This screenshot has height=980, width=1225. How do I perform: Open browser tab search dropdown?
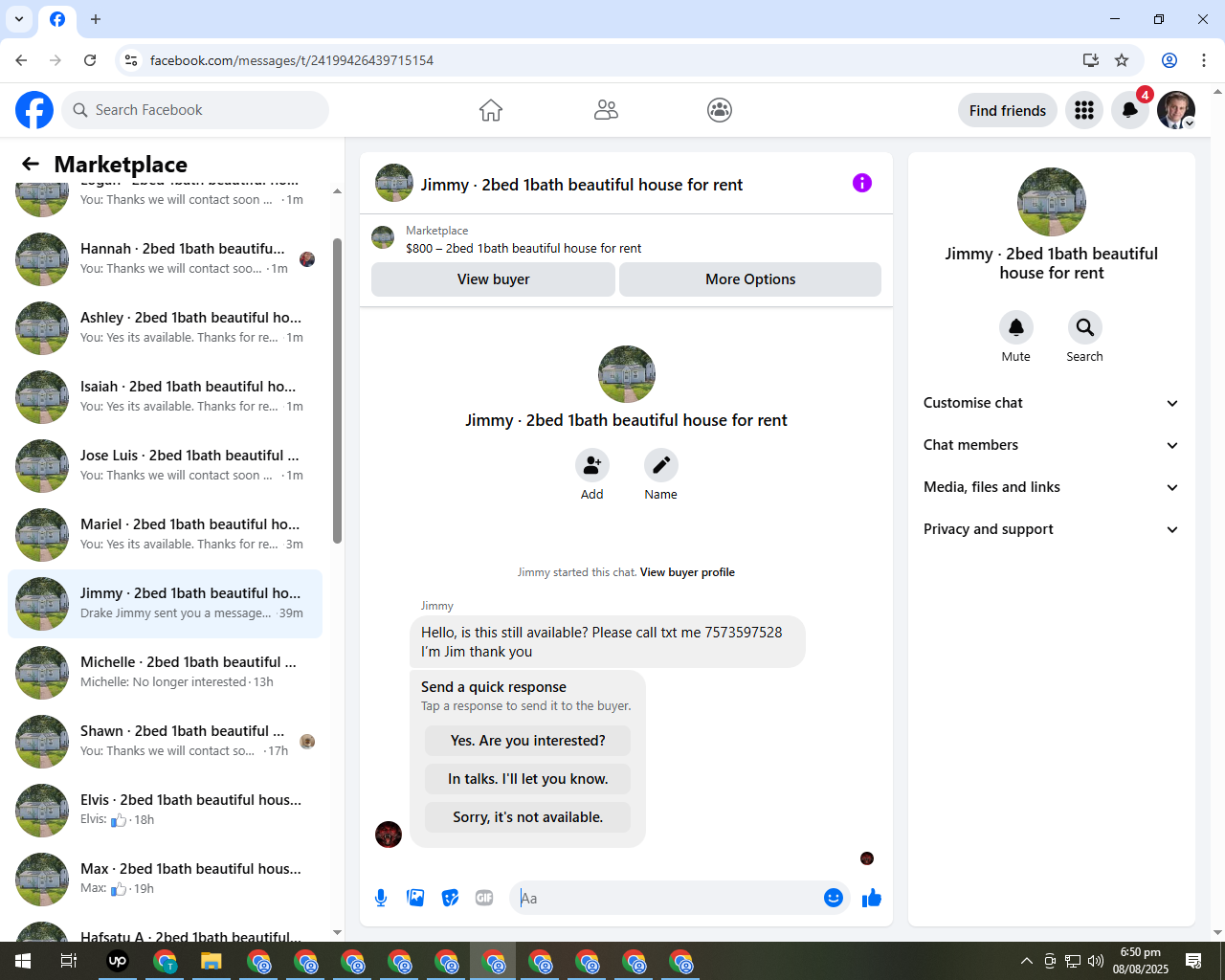[x=19, y=19]
